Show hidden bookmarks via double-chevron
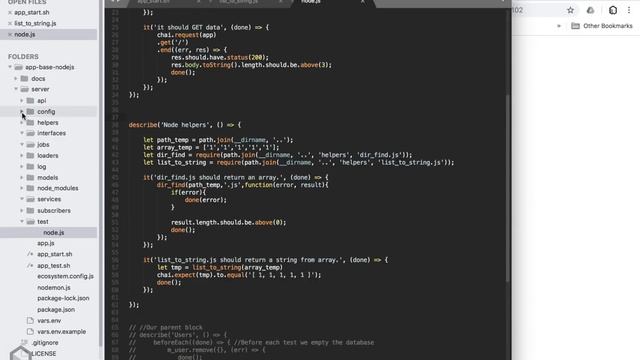Screen dimensions: 640x360 pyautogui.click(x=559, y=26)
